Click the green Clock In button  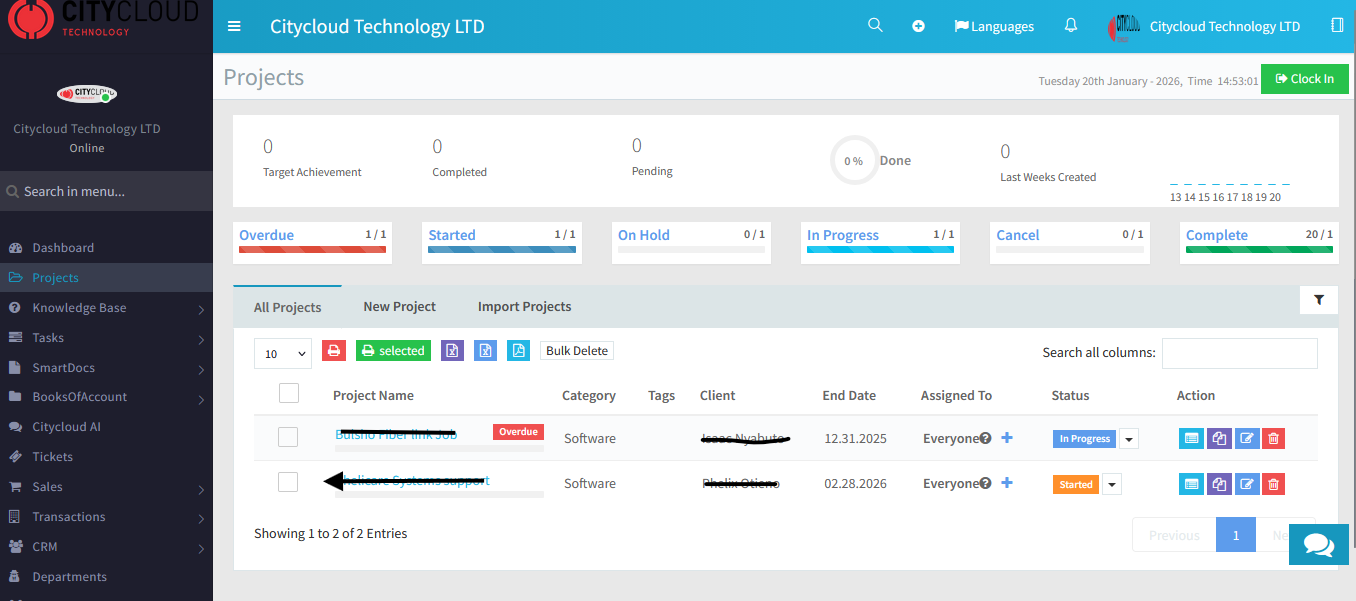(1305, 79)
